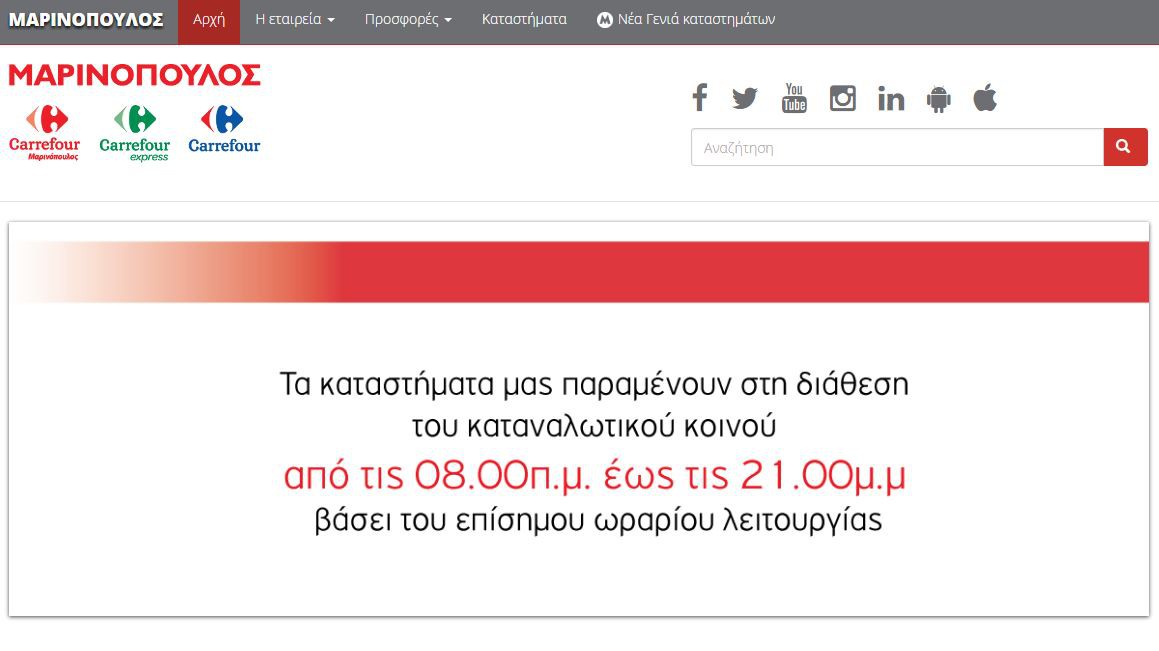Click the blue Carrefour logo
Screen dimensions: 1159x651
click(x=224, y=130)
